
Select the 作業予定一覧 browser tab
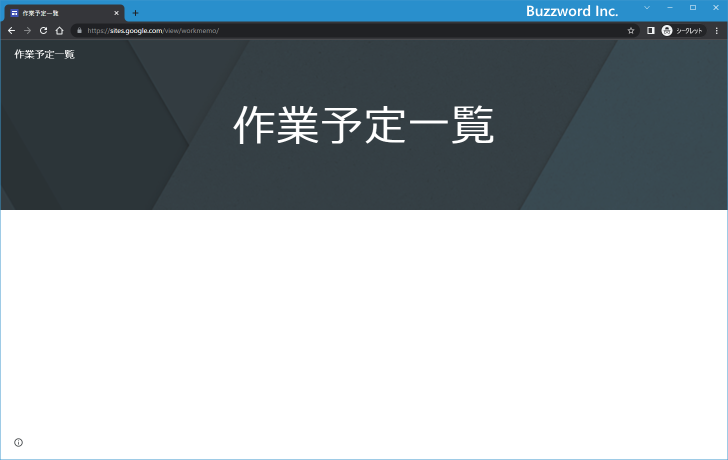pos(65,13)
